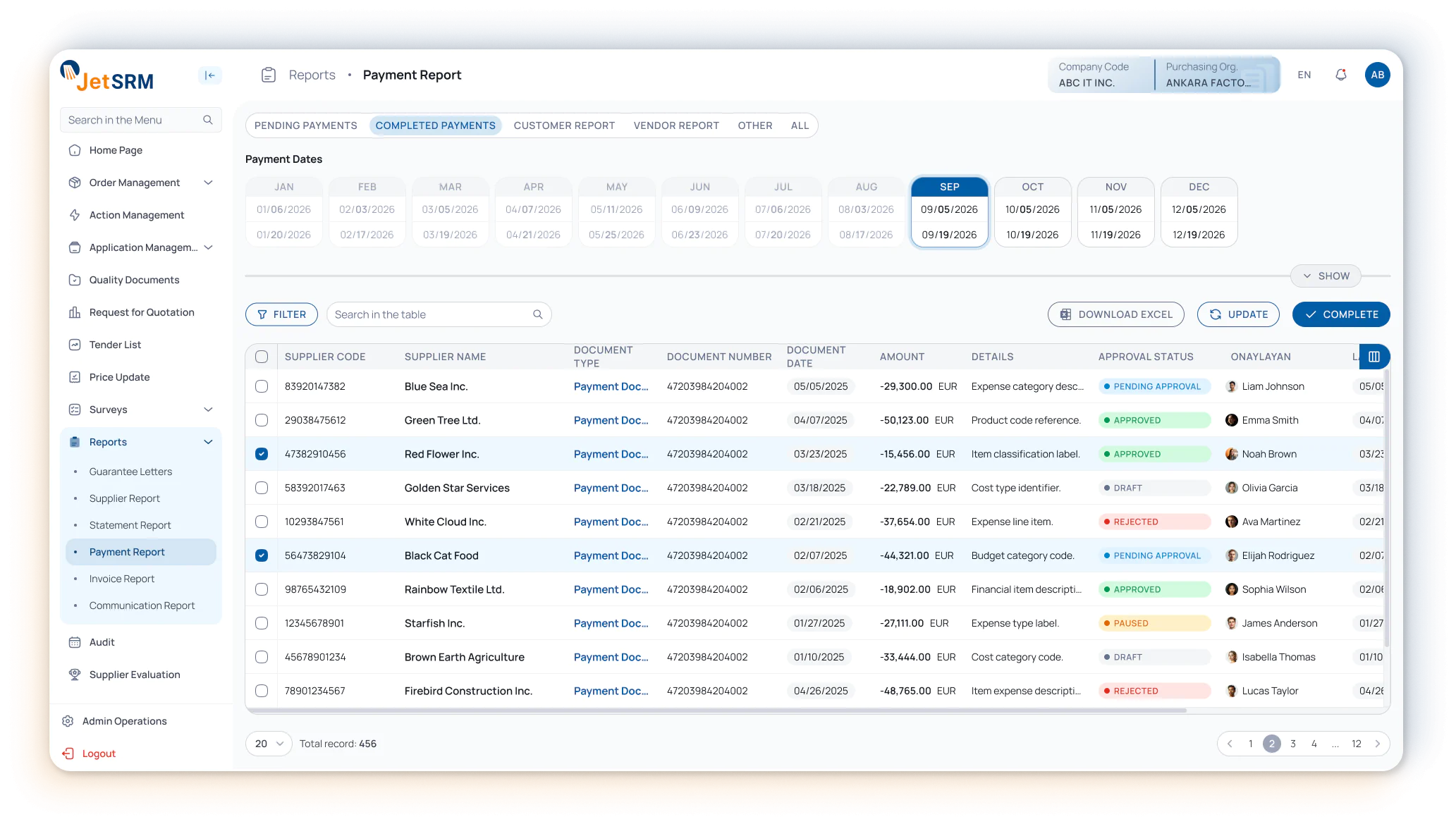
Task: Open the AB profile avatar menu
Action: tap(1378, 74)
